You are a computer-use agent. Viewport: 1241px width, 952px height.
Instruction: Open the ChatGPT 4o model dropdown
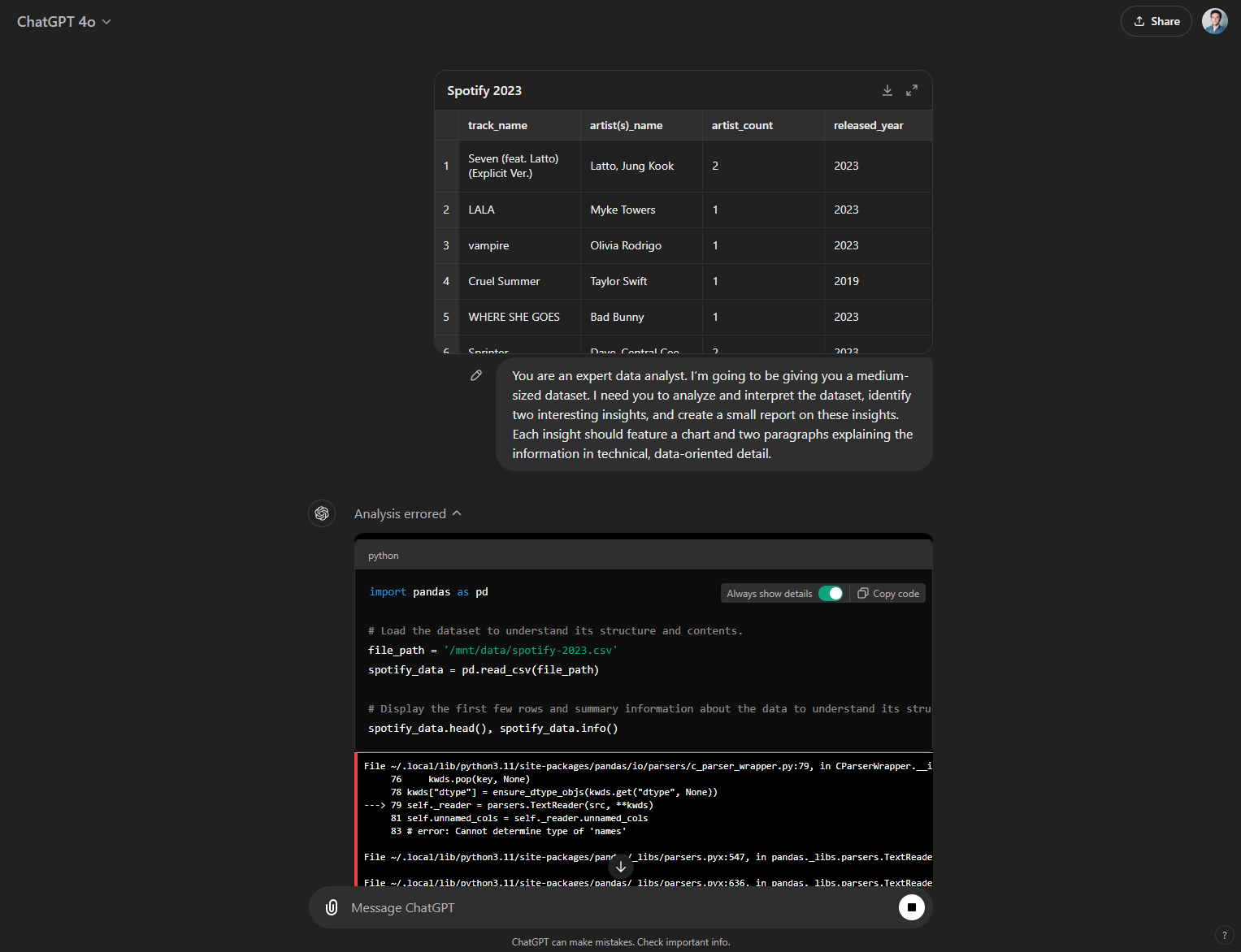pos(63,22)
